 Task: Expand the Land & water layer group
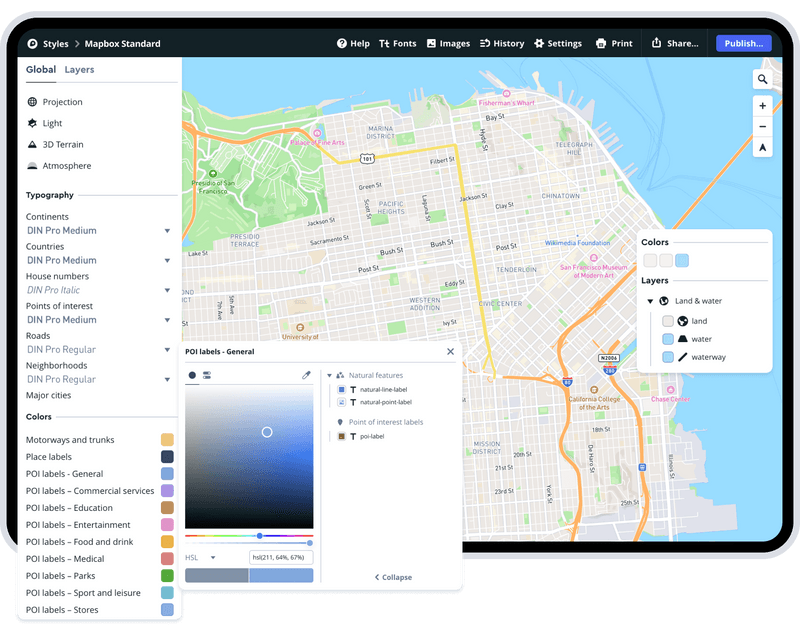[650, 300]
